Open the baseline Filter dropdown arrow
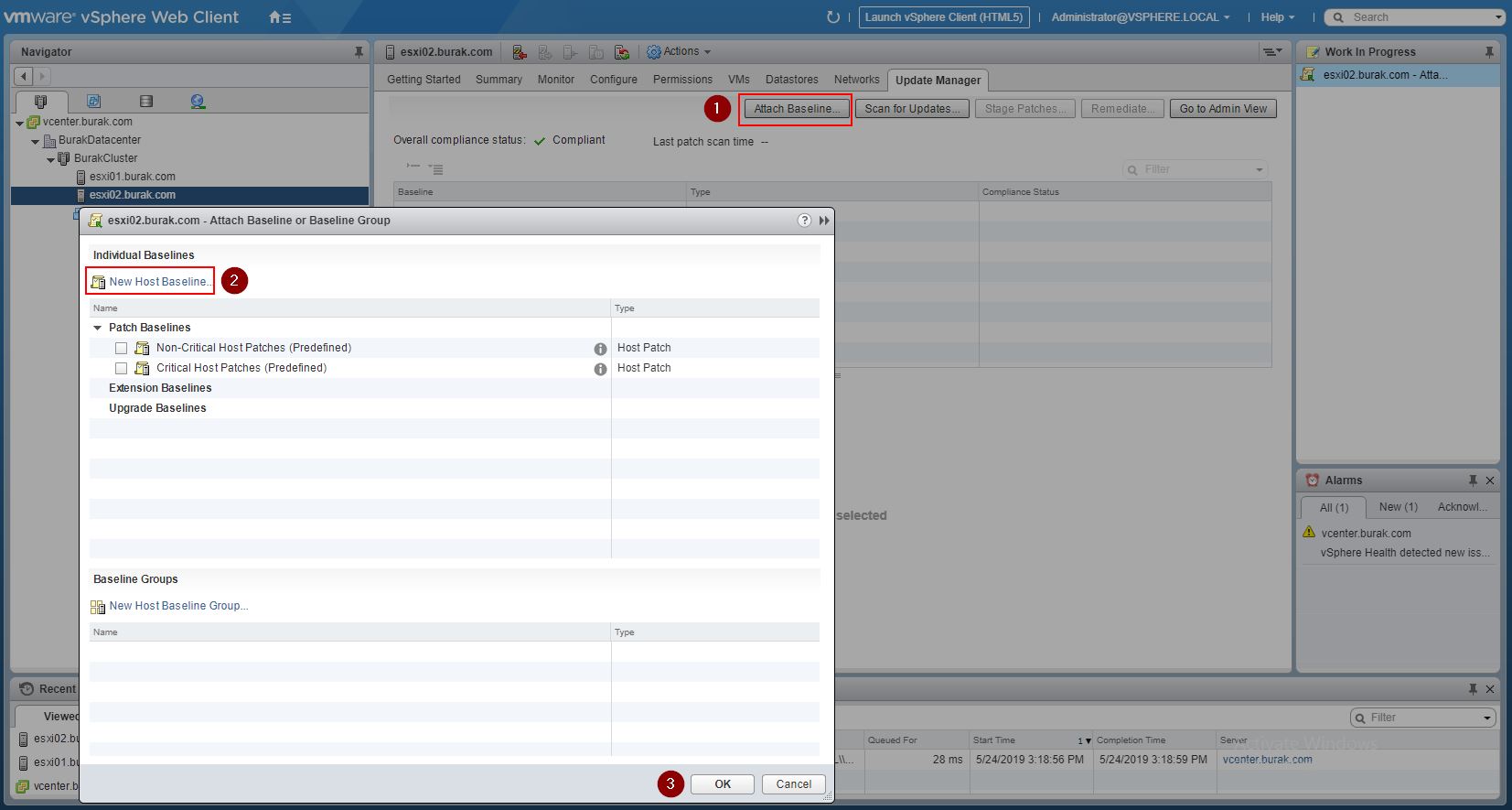Screen dimensions: 1512x810 pos(1260,170)
